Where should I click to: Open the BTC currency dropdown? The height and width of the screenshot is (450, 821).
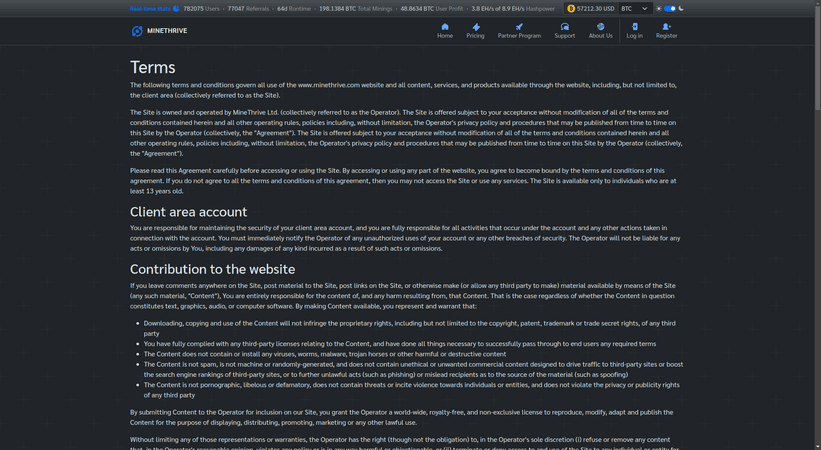(x=634, y=8)
